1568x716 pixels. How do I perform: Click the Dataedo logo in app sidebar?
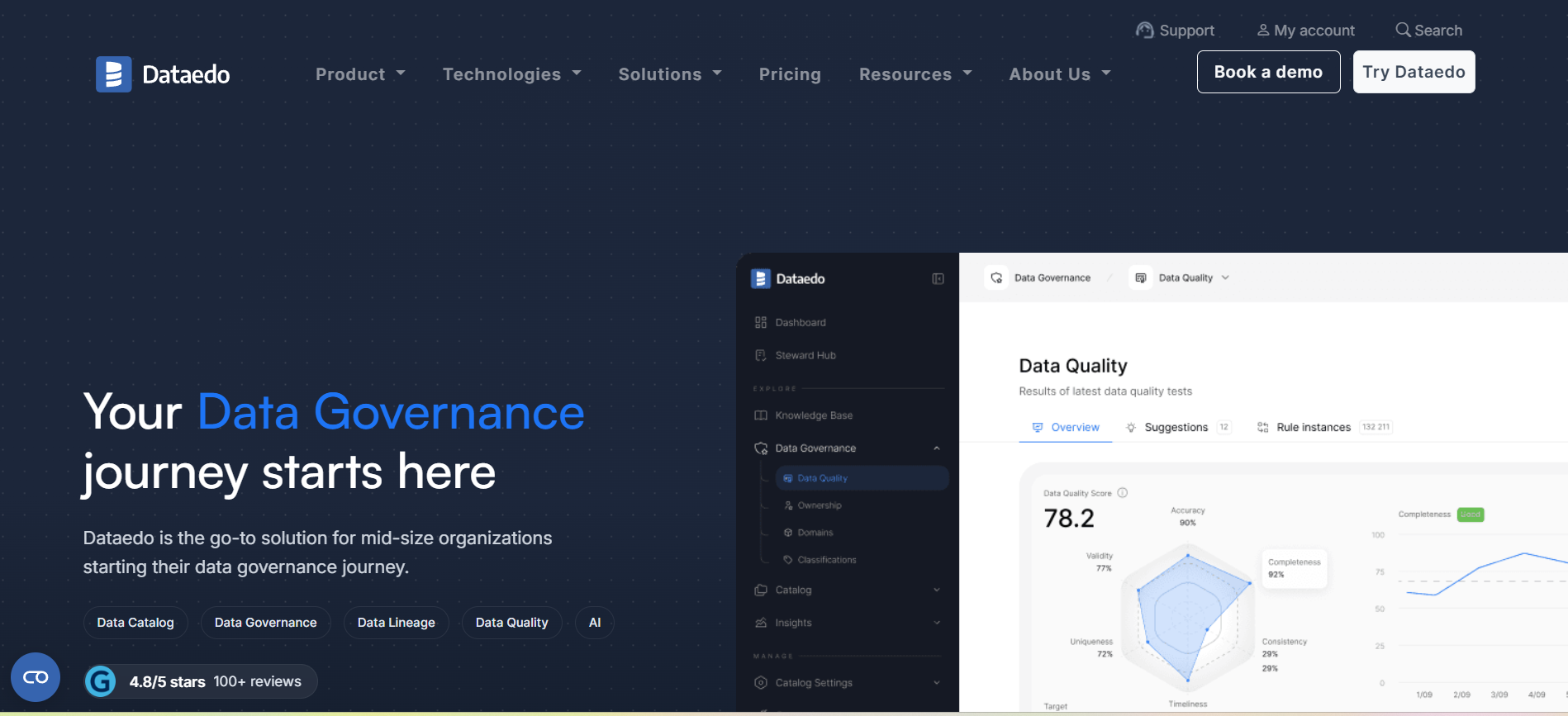click(787, 279)
